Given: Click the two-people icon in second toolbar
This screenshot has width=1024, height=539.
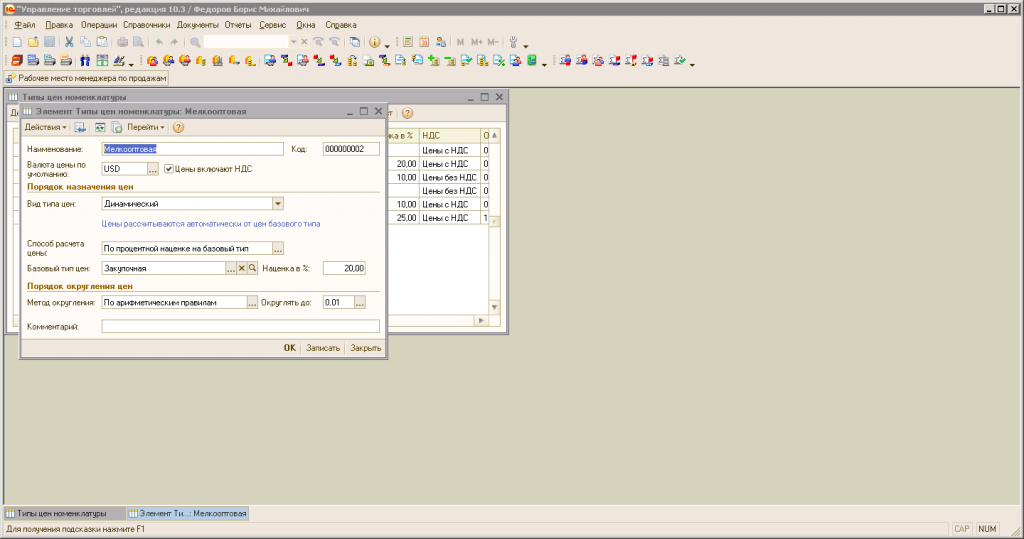Looking at the screenshot, I should tap(86, 61).
